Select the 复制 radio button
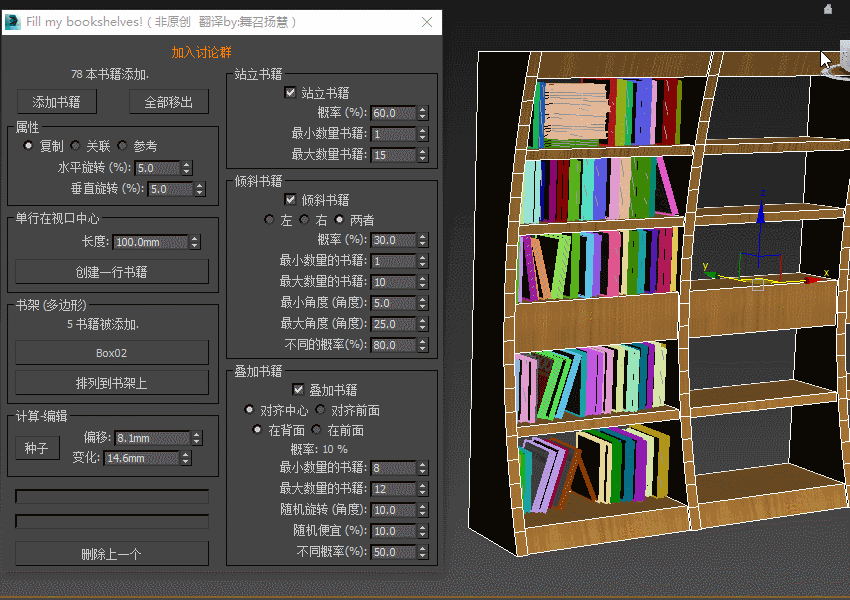The width and height of the screenshot is (850, 600). 27,145
